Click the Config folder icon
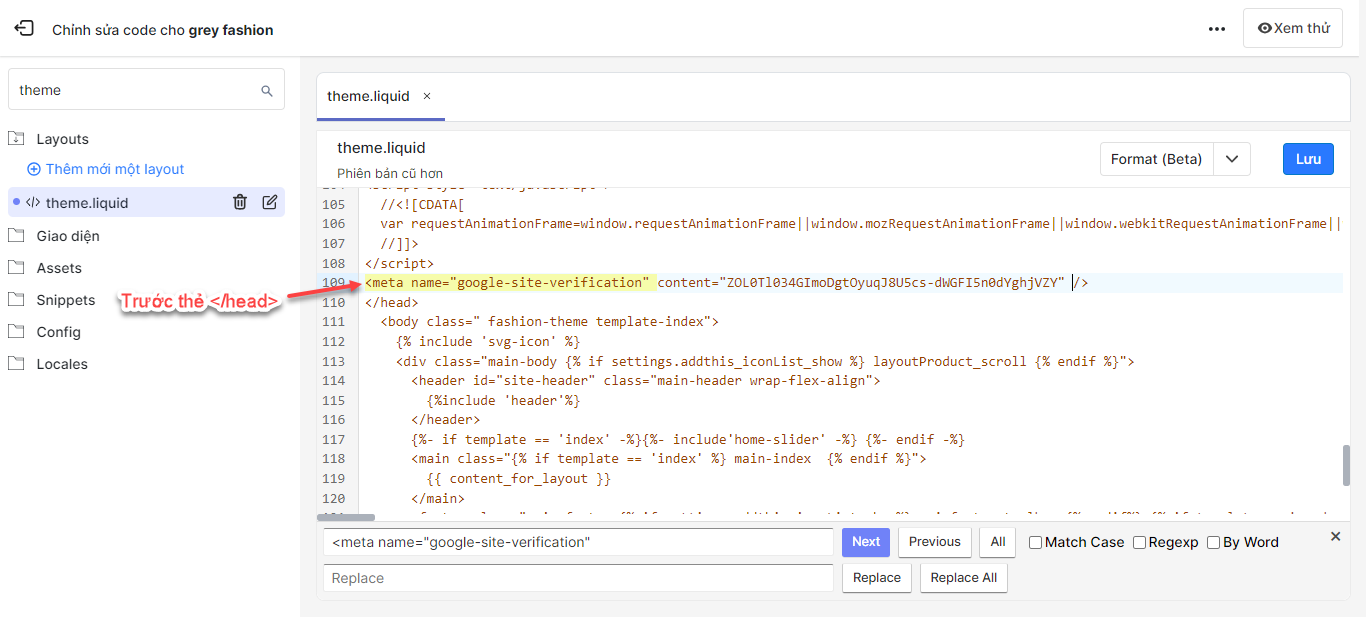The width and height of the screenshot is (1366, 617). (x=16, y=332)
